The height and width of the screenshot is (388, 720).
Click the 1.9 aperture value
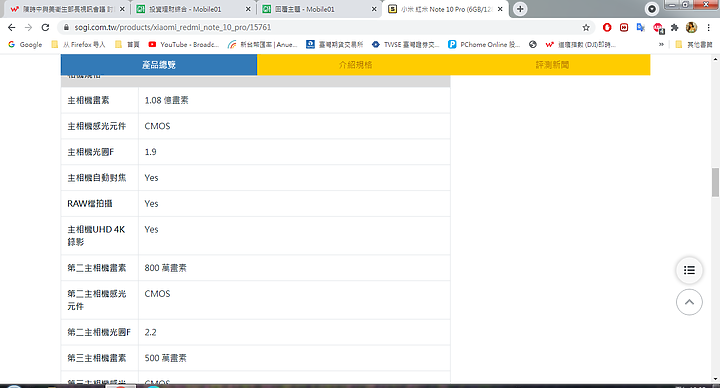[x=150, y=152]
